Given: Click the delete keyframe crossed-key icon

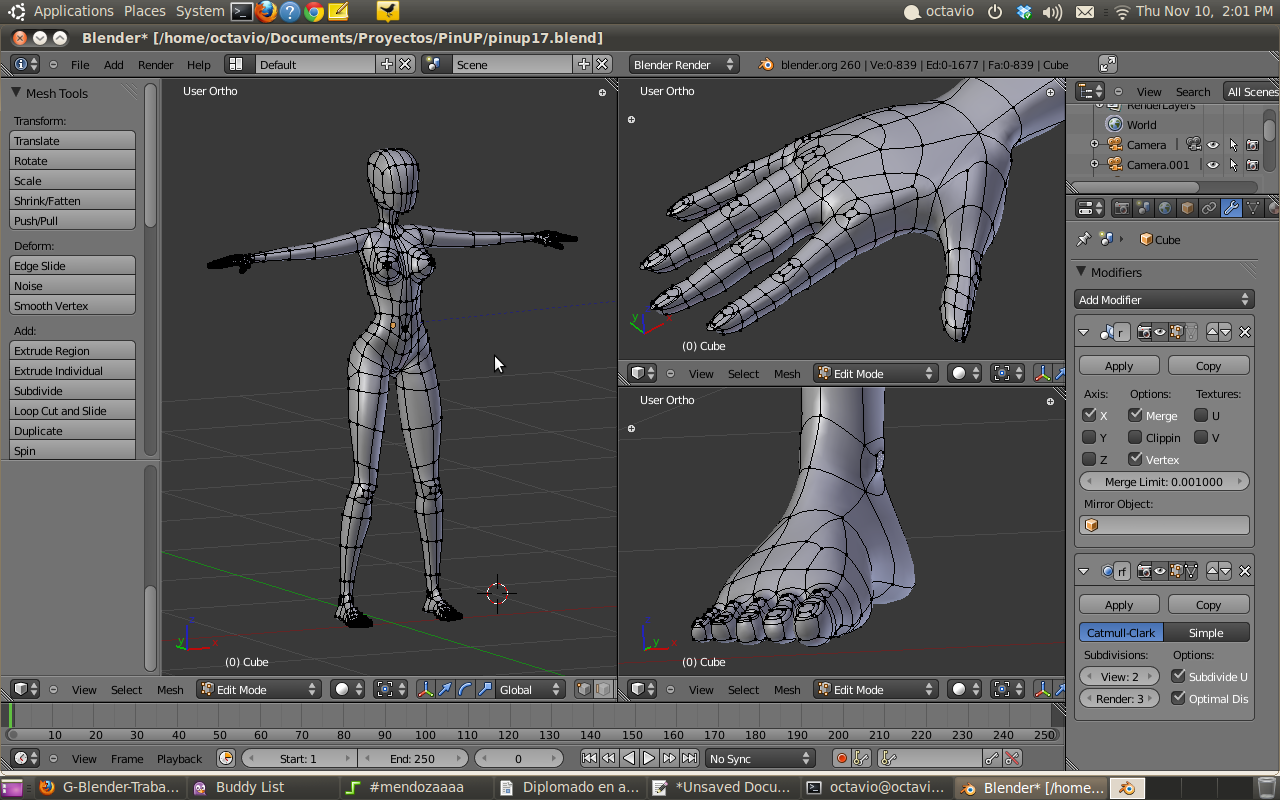Looking at the screenshot, I should click(x=1012, y=759).
